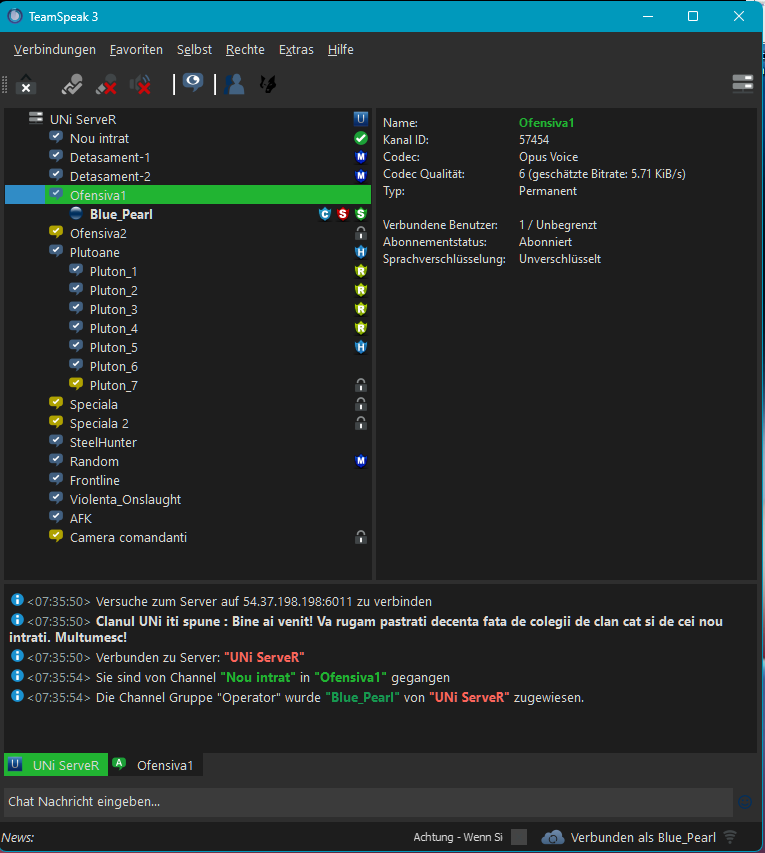This screenshot has height=853, width=765.
Task: Click the client status orb beside Blue_Pearl
Action: (76, 213)
